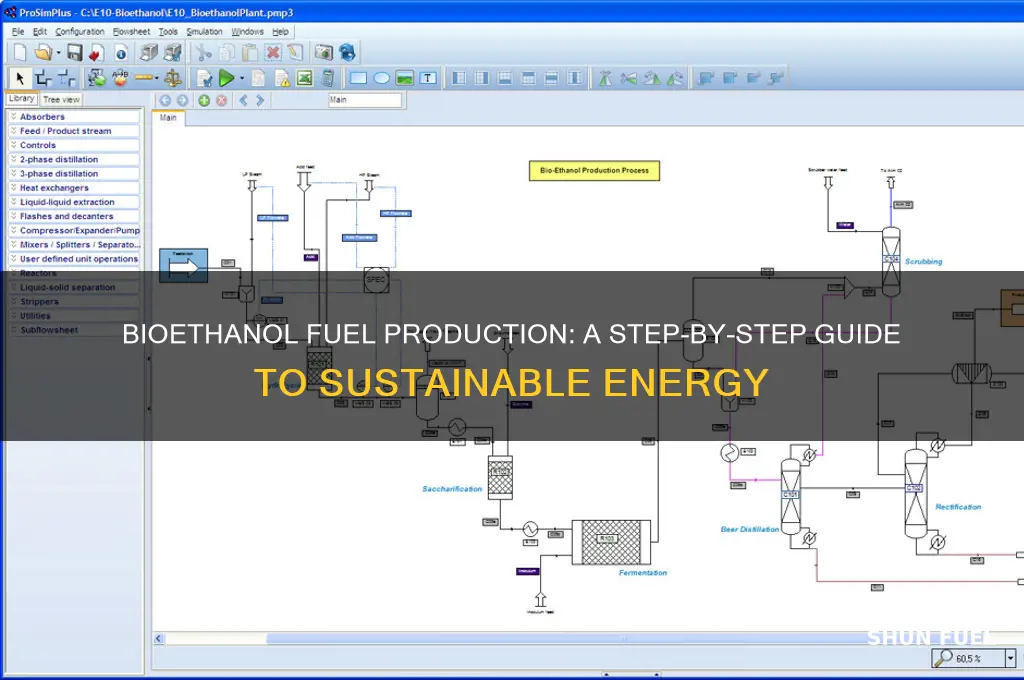
Task: Switch to the Library tab
Action: coord(22,99)
